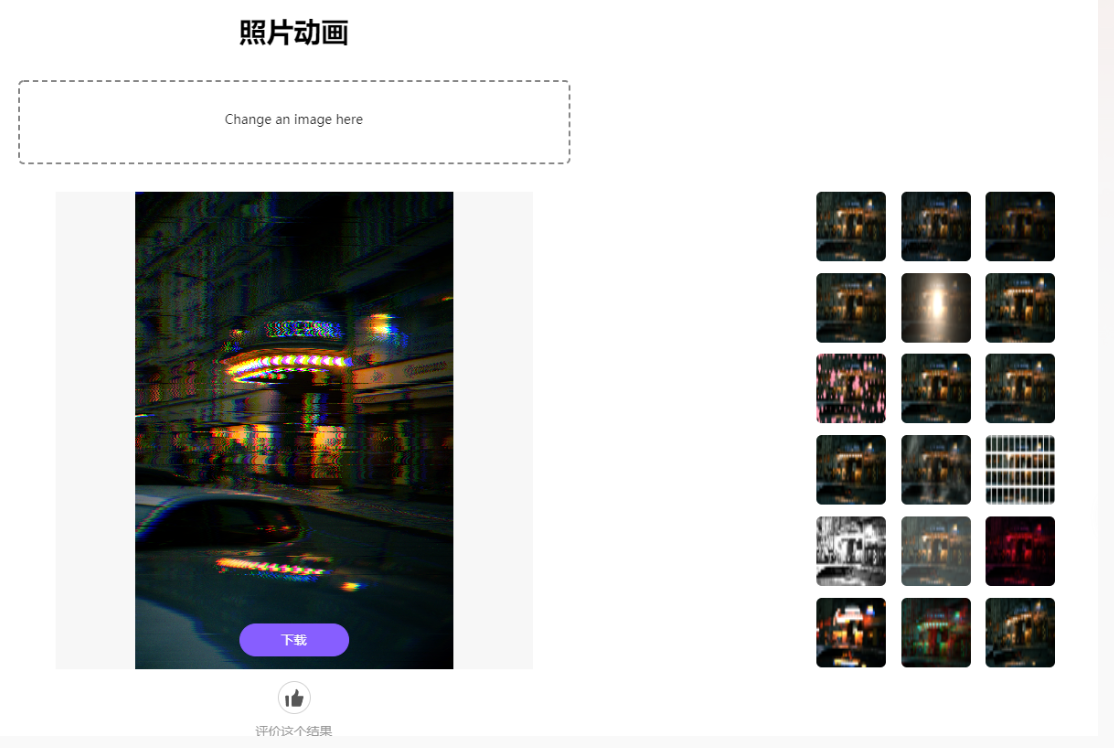Apply the tiled film grid effect thumbnail
Screen dimensions: 1114x748
point(1020,470)
